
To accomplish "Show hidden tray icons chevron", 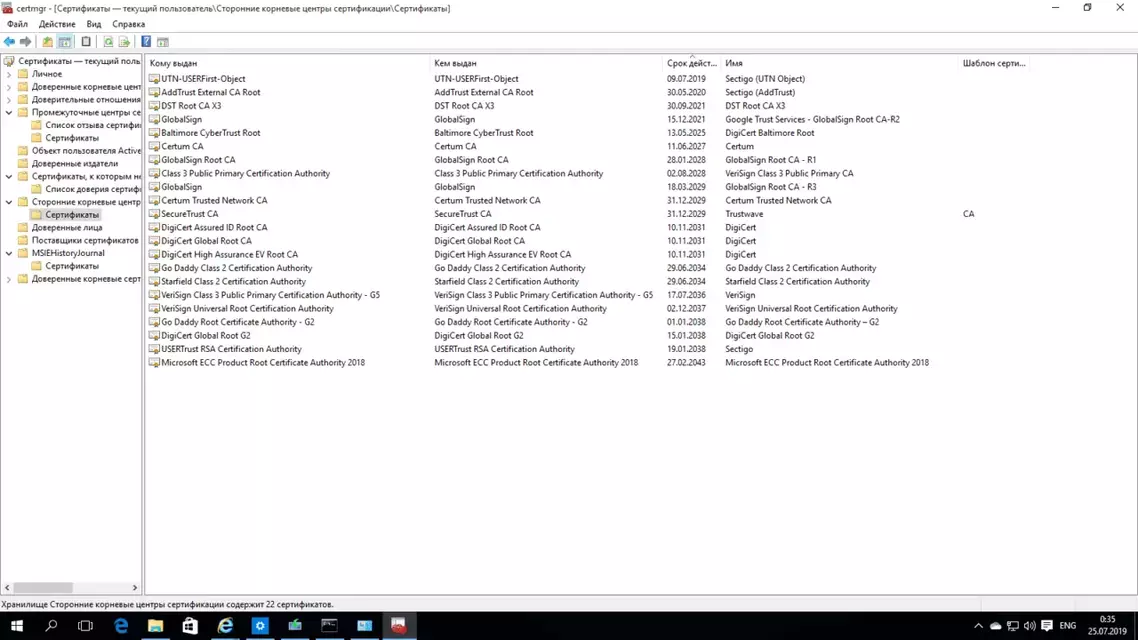I will click(x=978, y=625).
